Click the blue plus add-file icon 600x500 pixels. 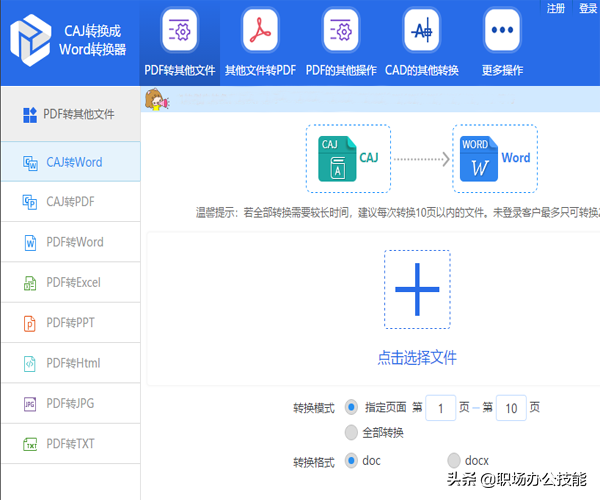(417, 290)
